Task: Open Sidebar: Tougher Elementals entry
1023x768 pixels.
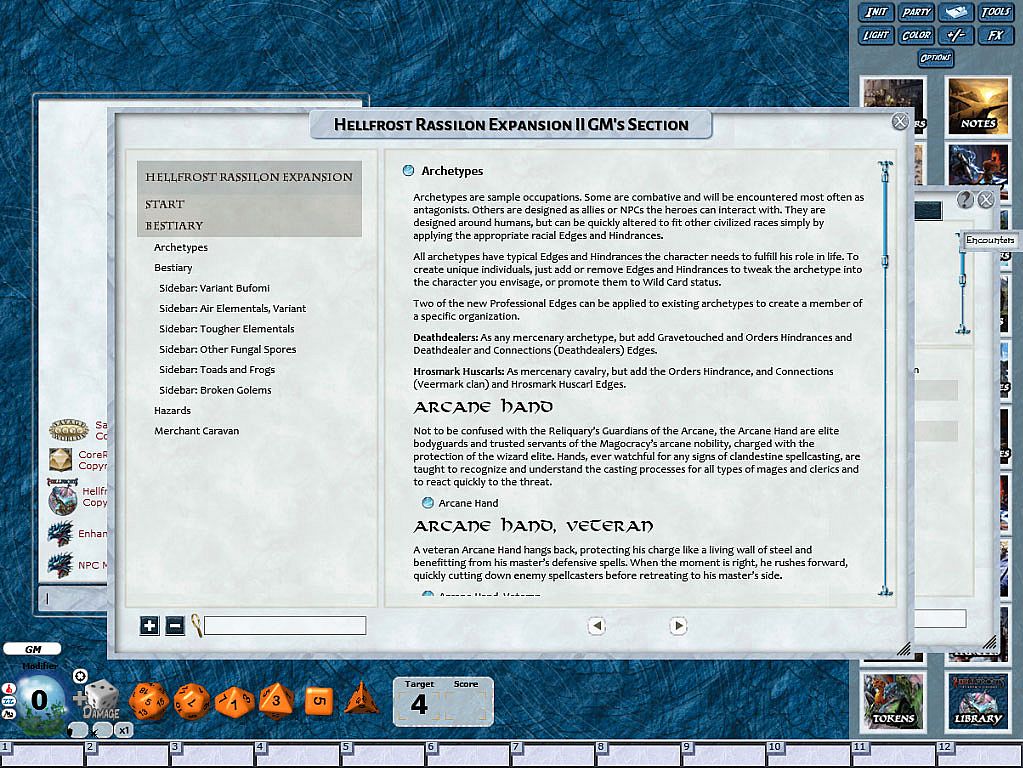Action: click(x=226, y=329)
